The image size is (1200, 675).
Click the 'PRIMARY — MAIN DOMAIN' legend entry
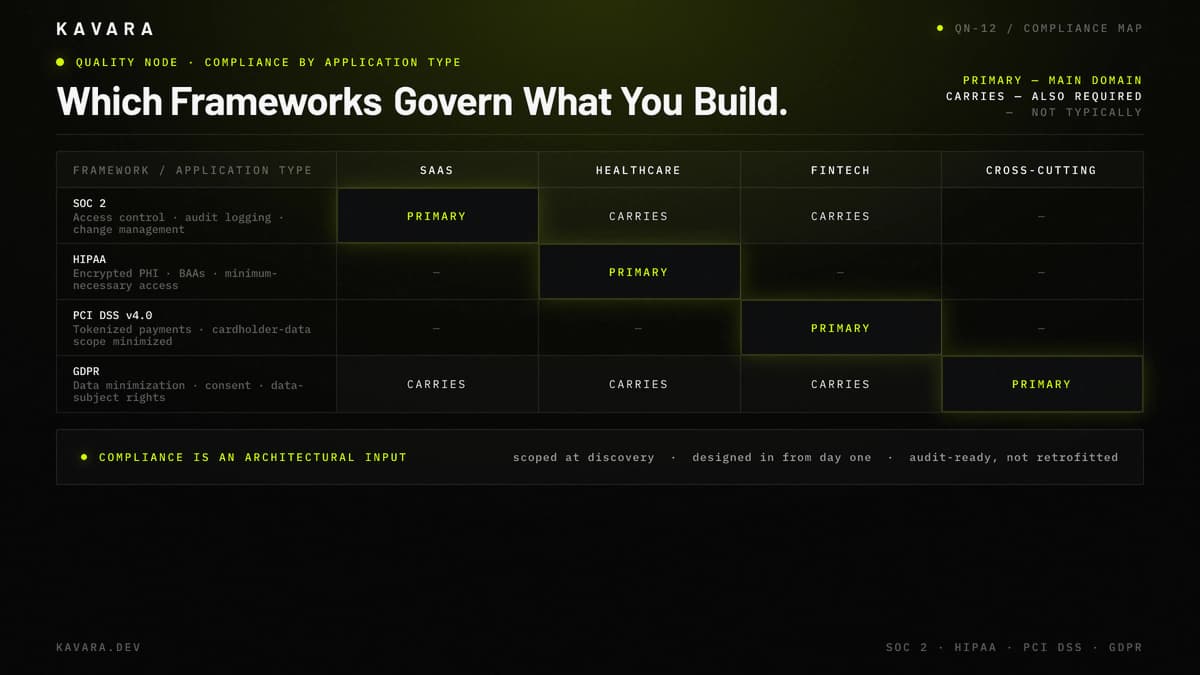pyautogui.click(x=1052, y=80)
